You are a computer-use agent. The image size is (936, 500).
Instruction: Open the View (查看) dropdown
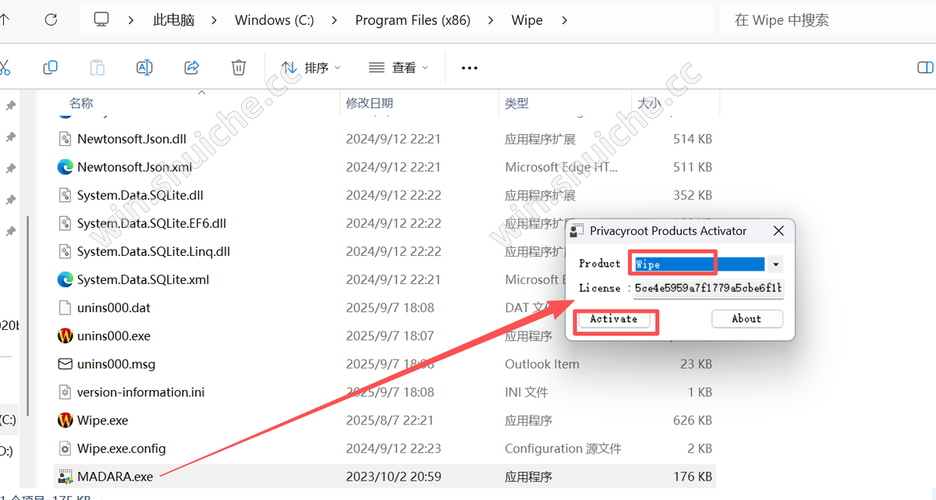(x=398, y=67)
